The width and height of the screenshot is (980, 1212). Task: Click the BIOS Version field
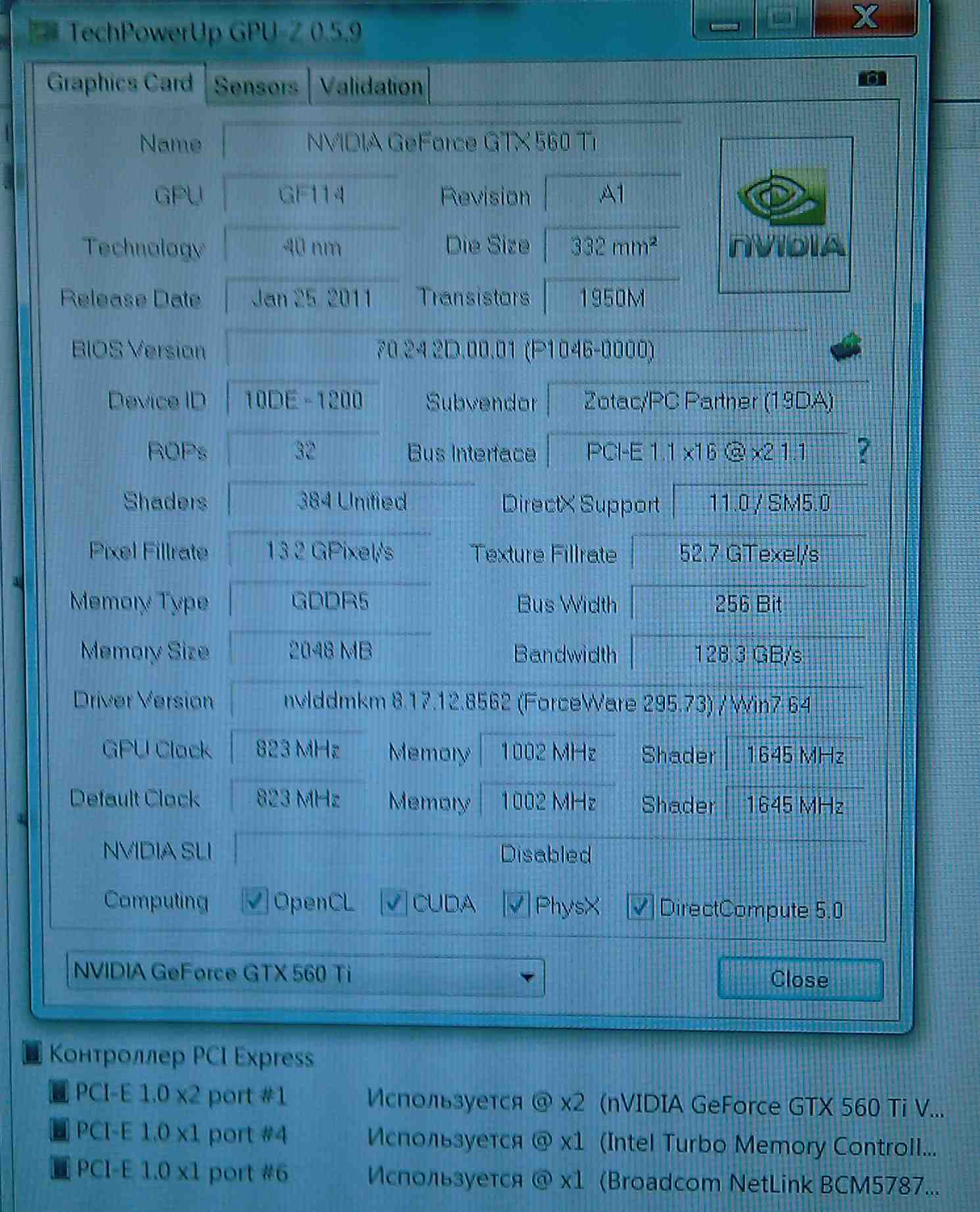(516, 349)
